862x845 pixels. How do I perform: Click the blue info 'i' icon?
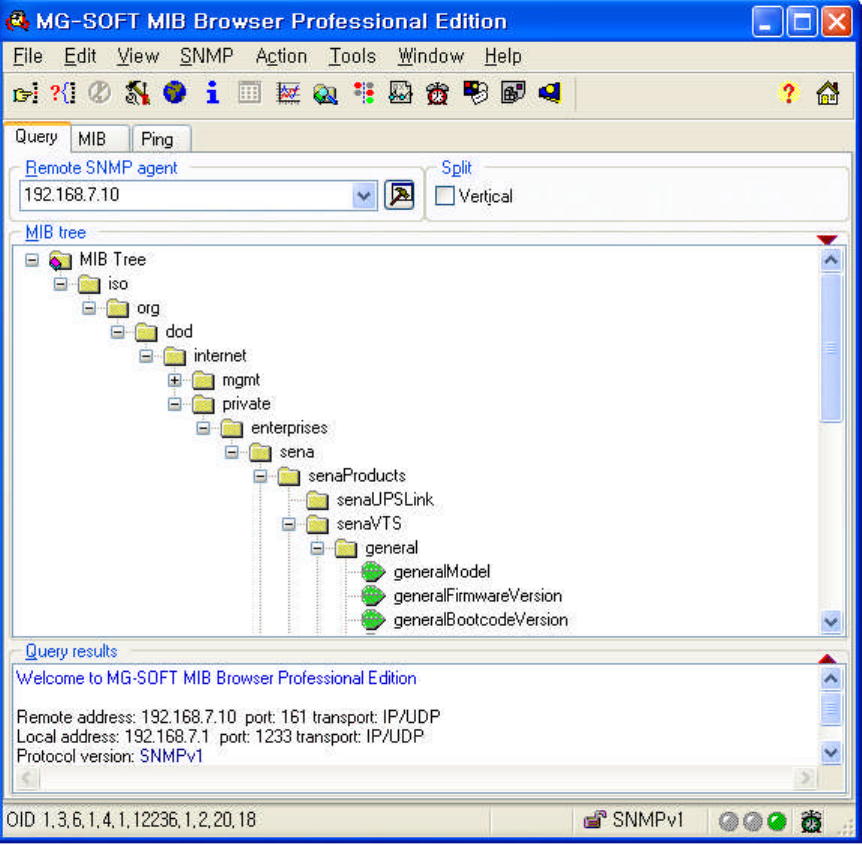click(212, 93)
